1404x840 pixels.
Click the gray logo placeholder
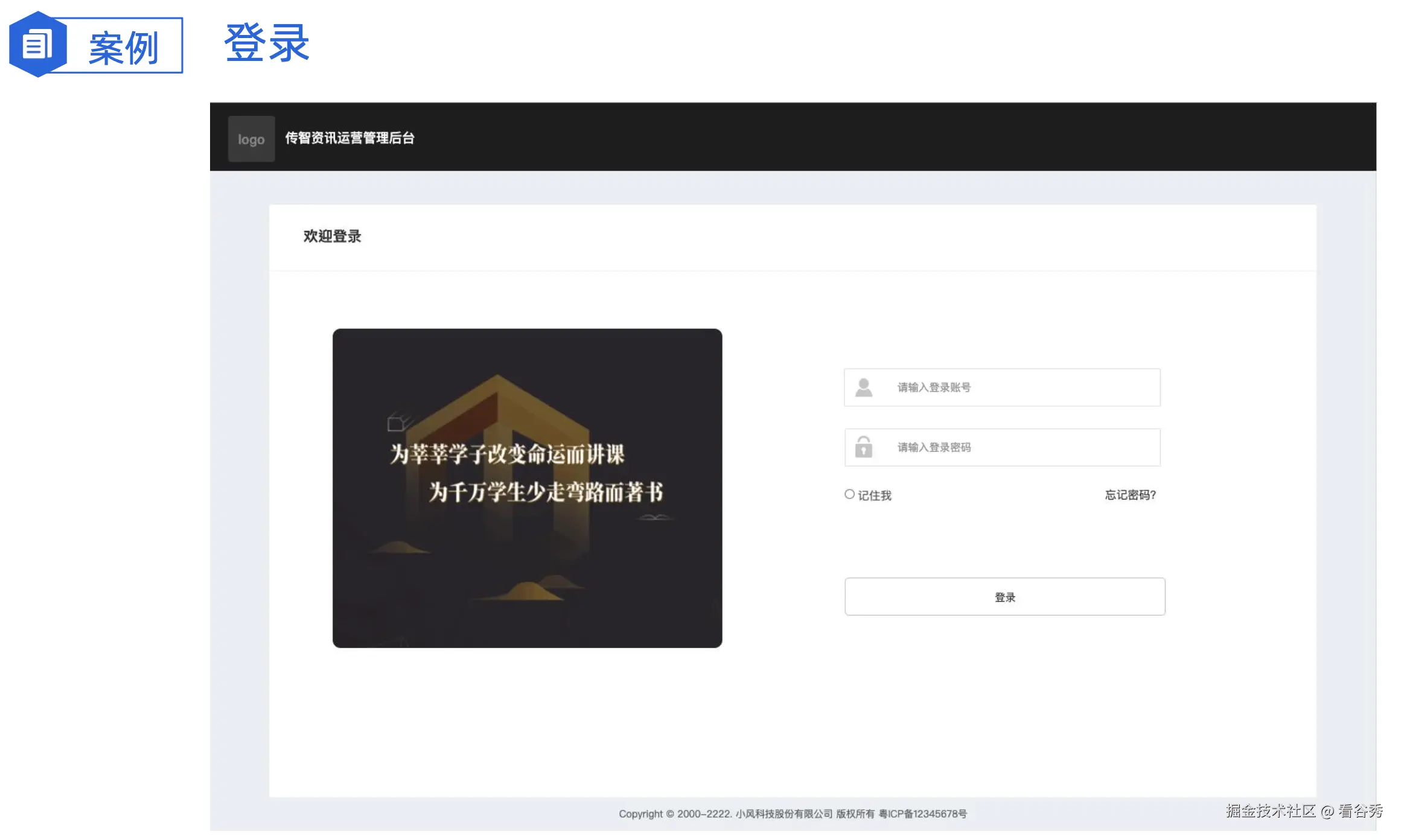tap(251, 139)
